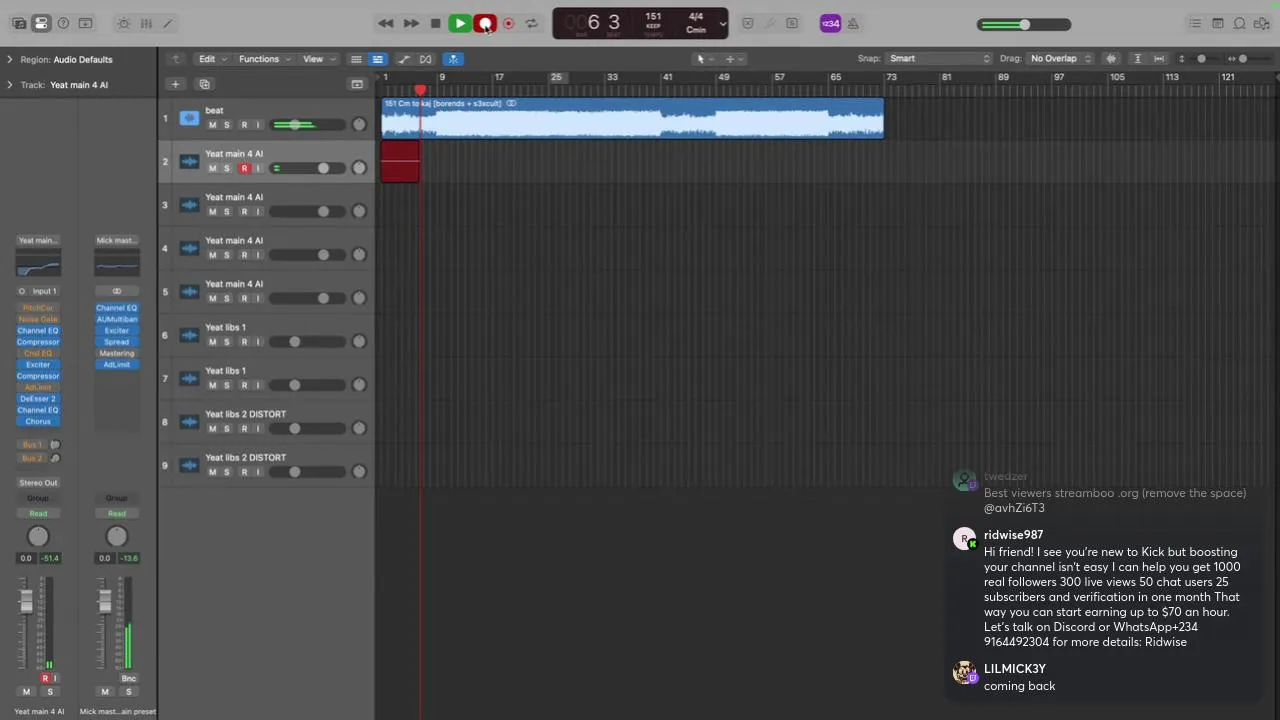This screenshot has width=1280, height=720.
Task: Toggle Cycle mode
Action: pyautogui.click(x=532, y=23)
